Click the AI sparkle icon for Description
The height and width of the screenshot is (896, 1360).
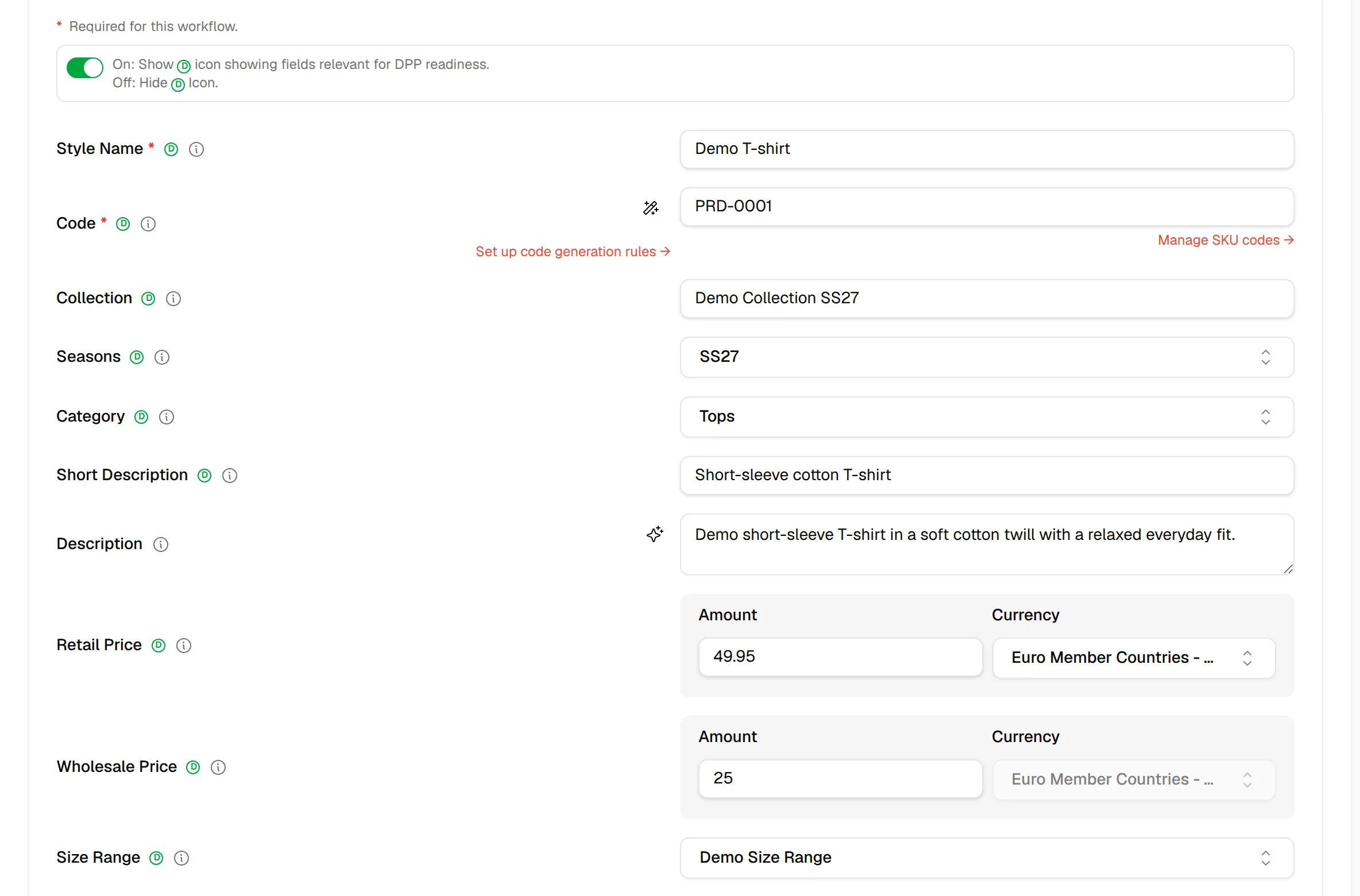(x=655, y=534)
